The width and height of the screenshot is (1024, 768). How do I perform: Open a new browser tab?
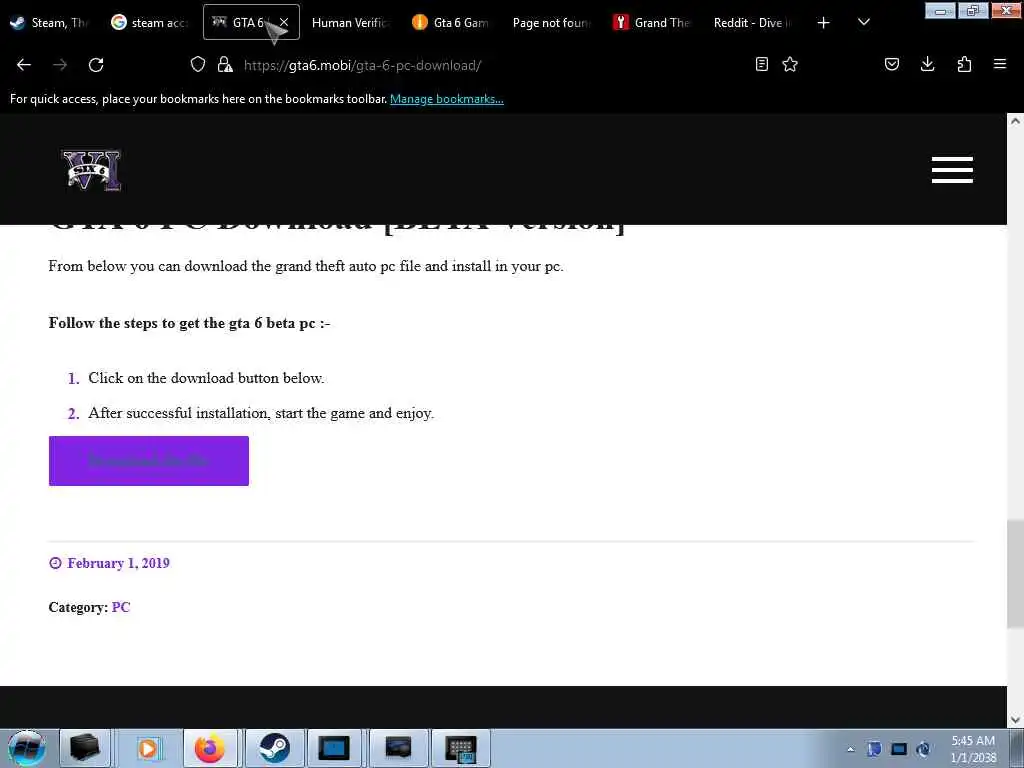pos(824,23)
